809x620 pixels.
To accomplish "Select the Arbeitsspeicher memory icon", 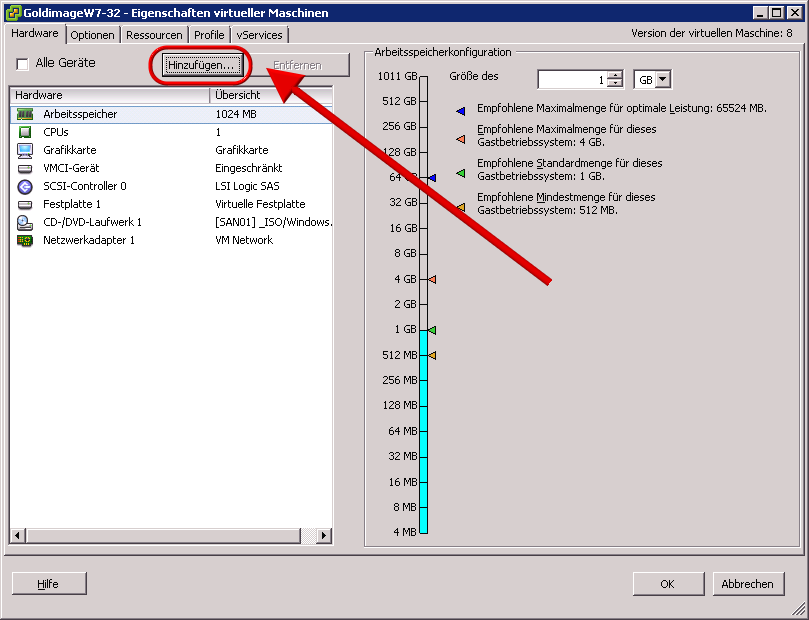I will 25,114.
